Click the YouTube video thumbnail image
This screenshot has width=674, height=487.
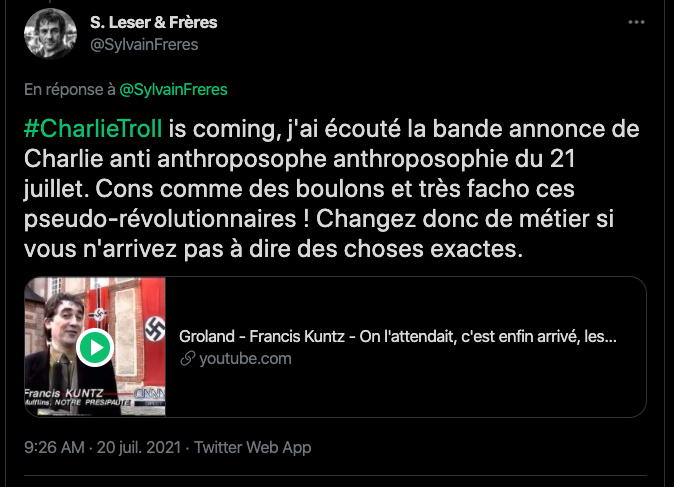point(95,347)
